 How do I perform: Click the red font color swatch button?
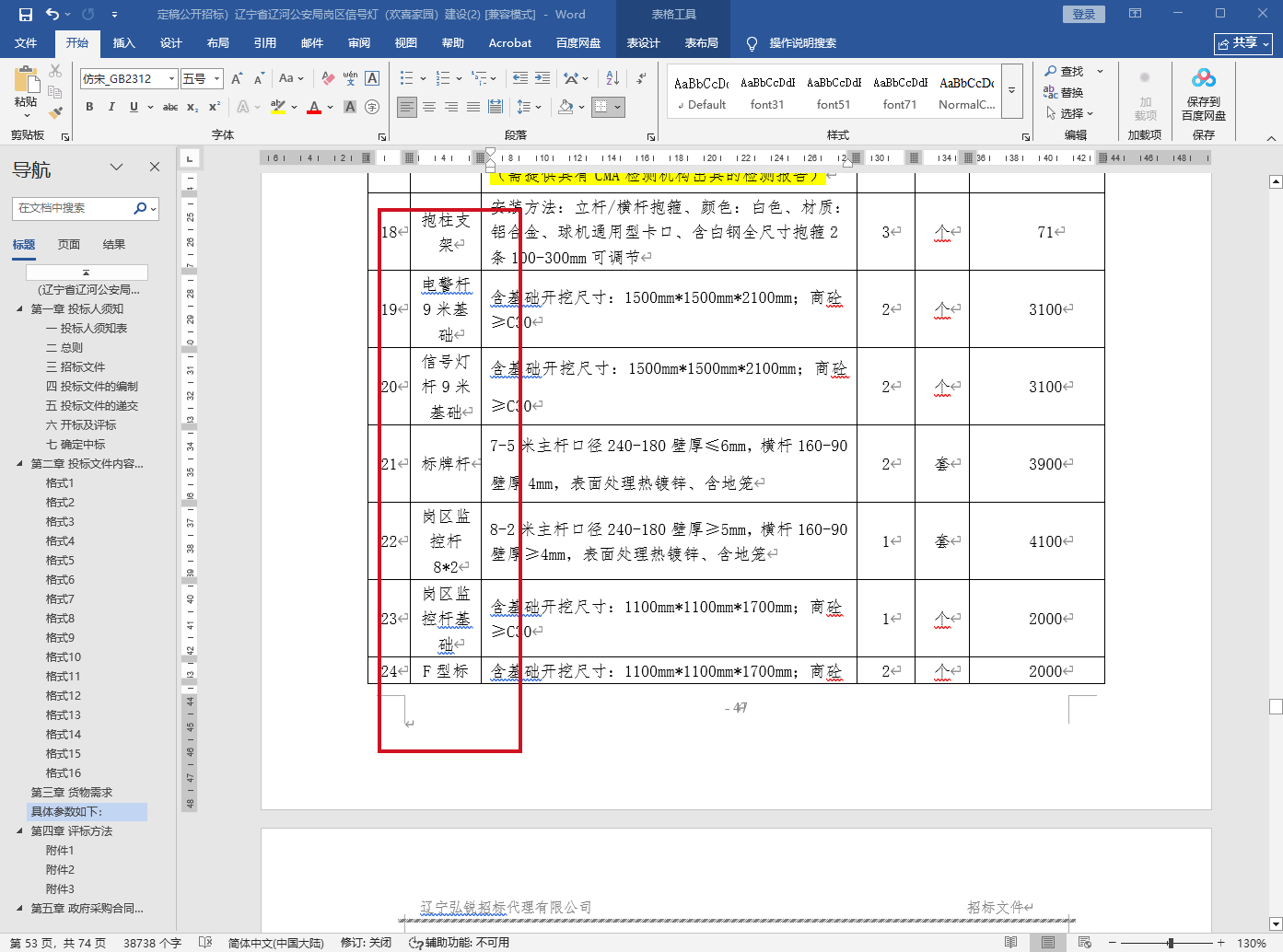pos(314,108)
